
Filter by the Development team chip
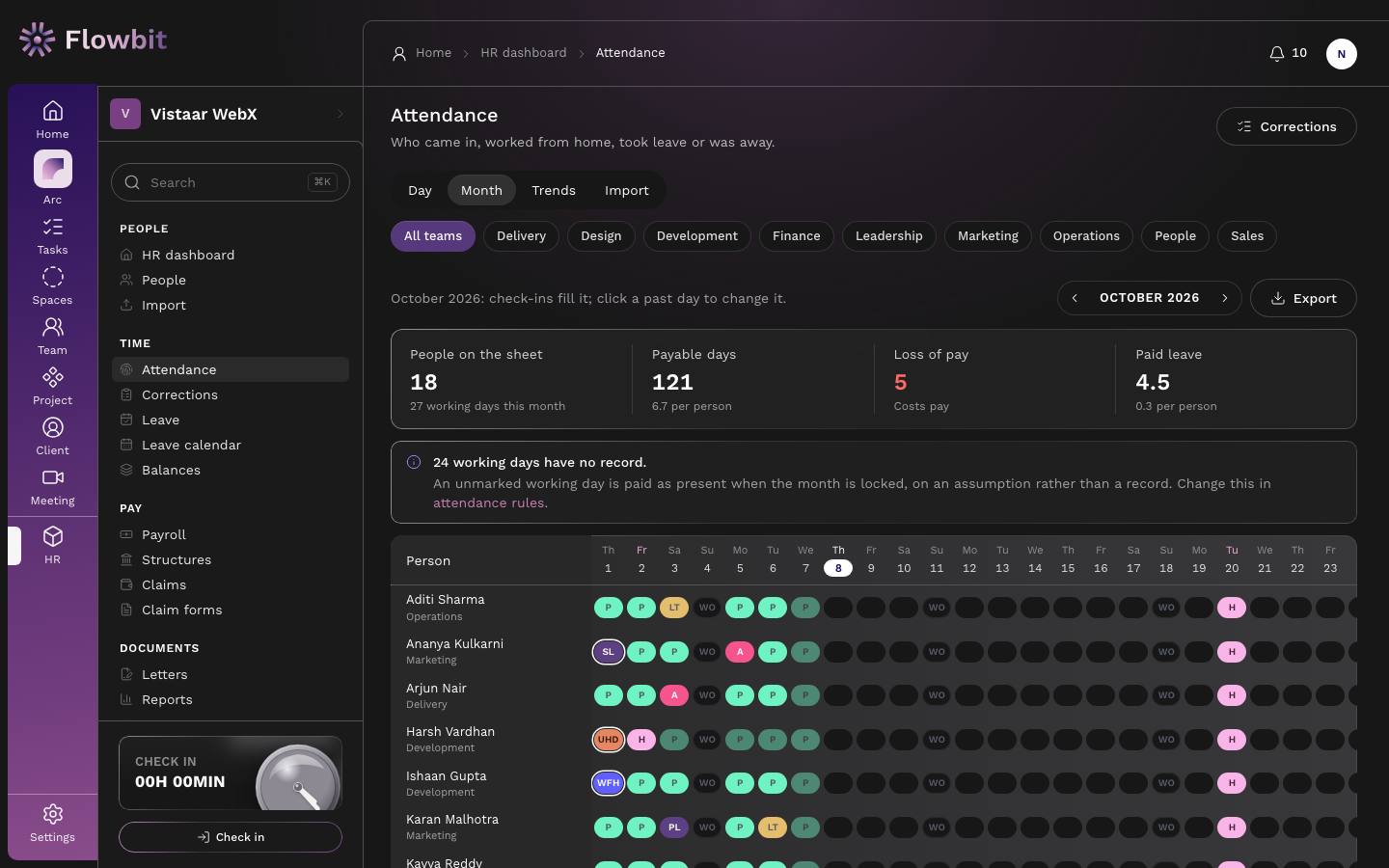click(697, 236)
